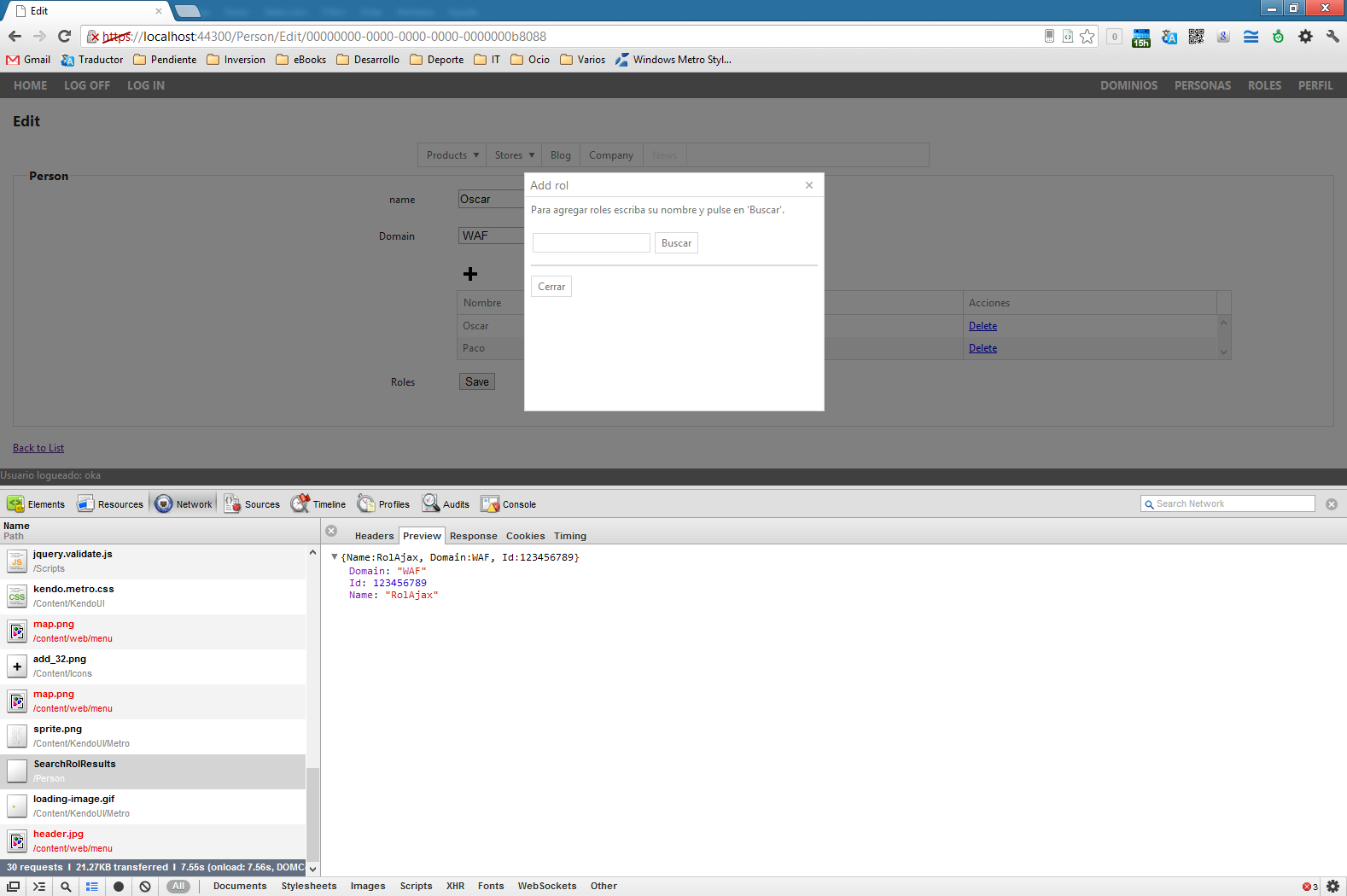The height and width of the screenshot is (896, 1347).
Task: Click the browser reload icon
Action: point(64,36)
